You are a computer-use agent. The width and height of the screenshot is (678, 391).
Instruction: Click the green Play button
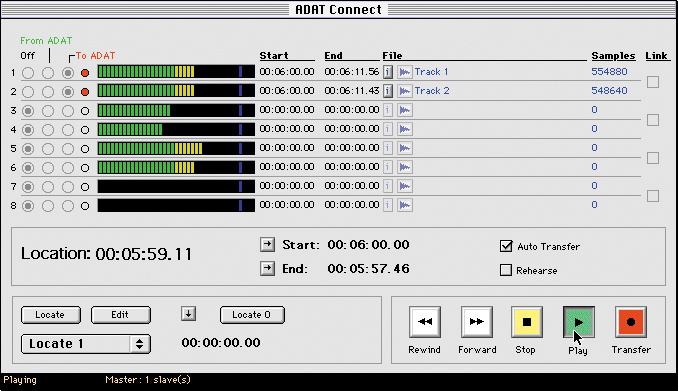tap(579, 322)
